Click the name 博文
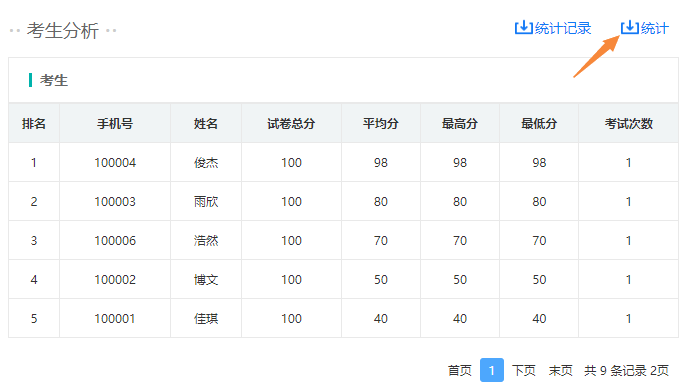 click(x=206, y=279)
